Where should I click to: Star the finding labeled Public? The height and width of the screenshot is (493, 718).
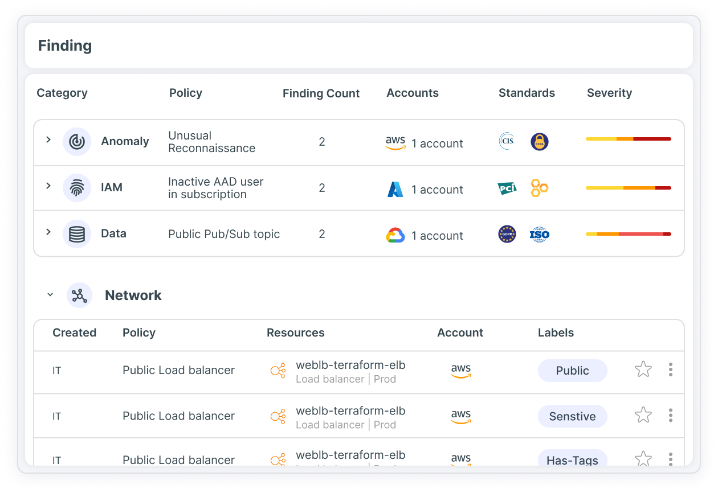643,370
